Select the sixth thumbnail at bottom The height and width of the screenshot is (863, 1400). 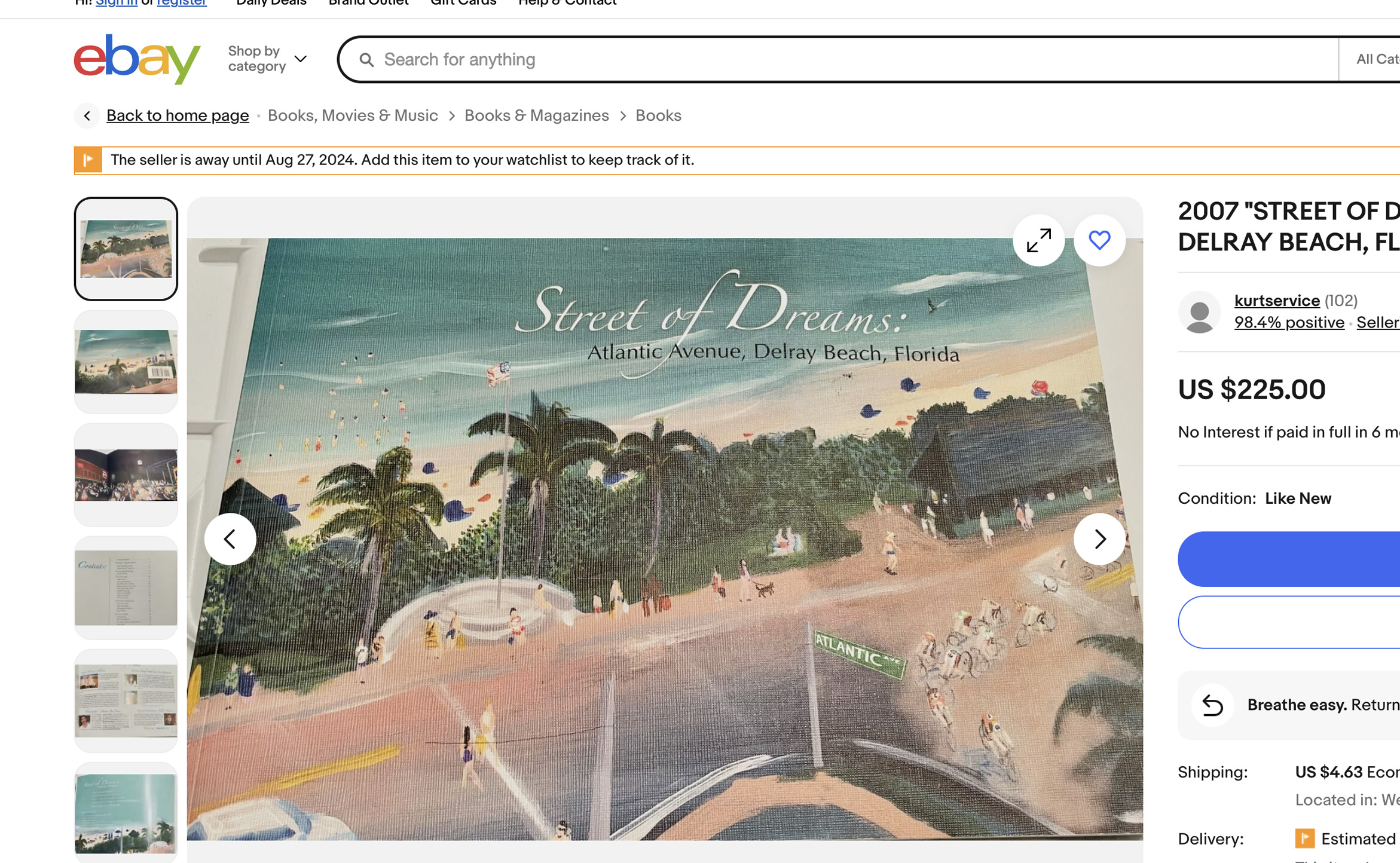pos(126,813)
